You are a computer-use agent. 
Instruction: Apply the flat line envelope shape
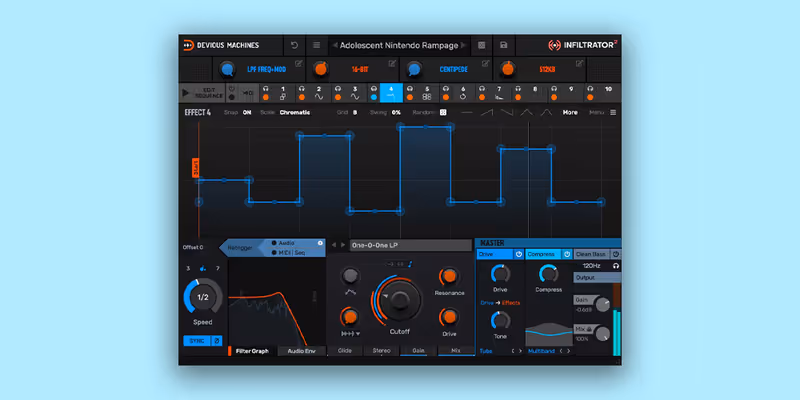click(466, 112)
